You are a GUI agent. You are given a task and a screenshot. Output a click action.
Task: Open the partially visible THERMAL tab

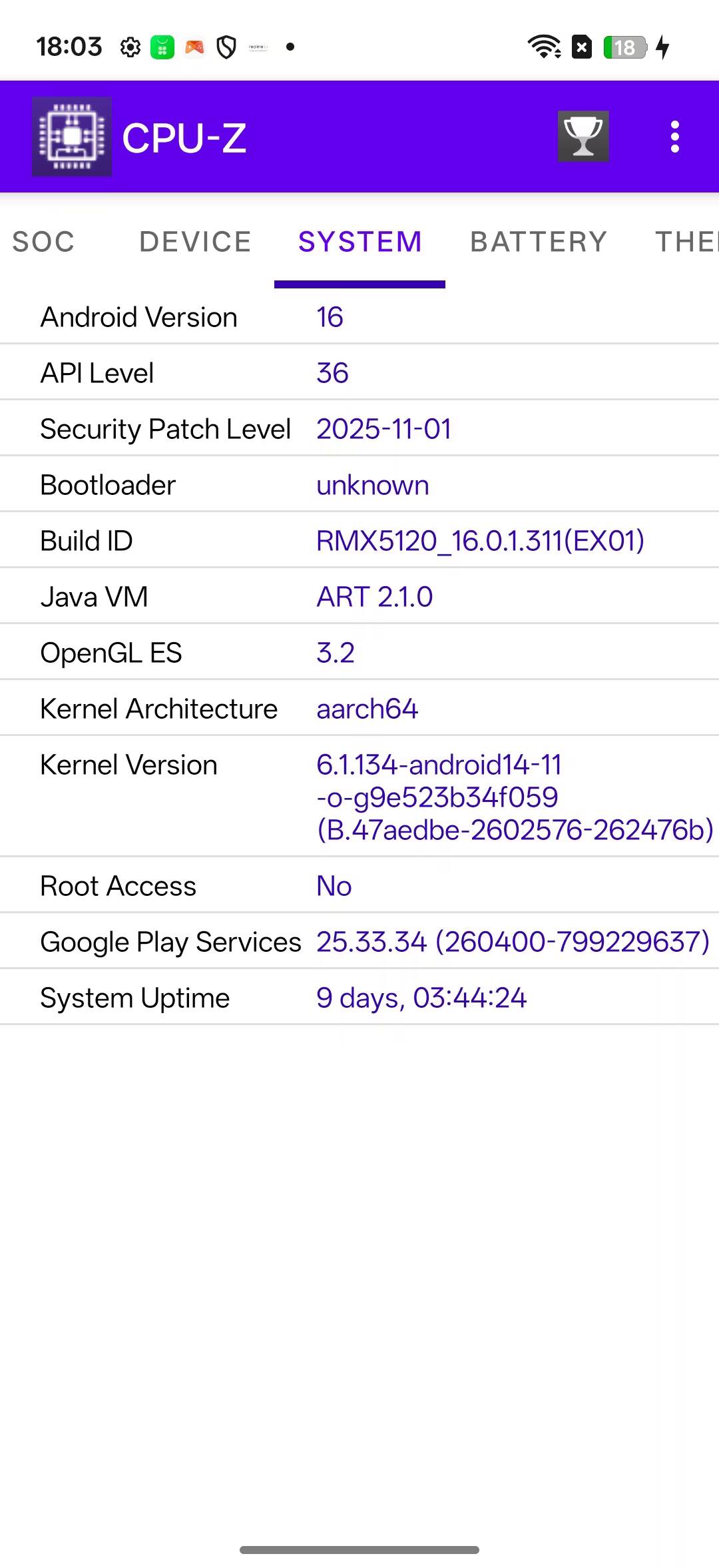point(686,242)
